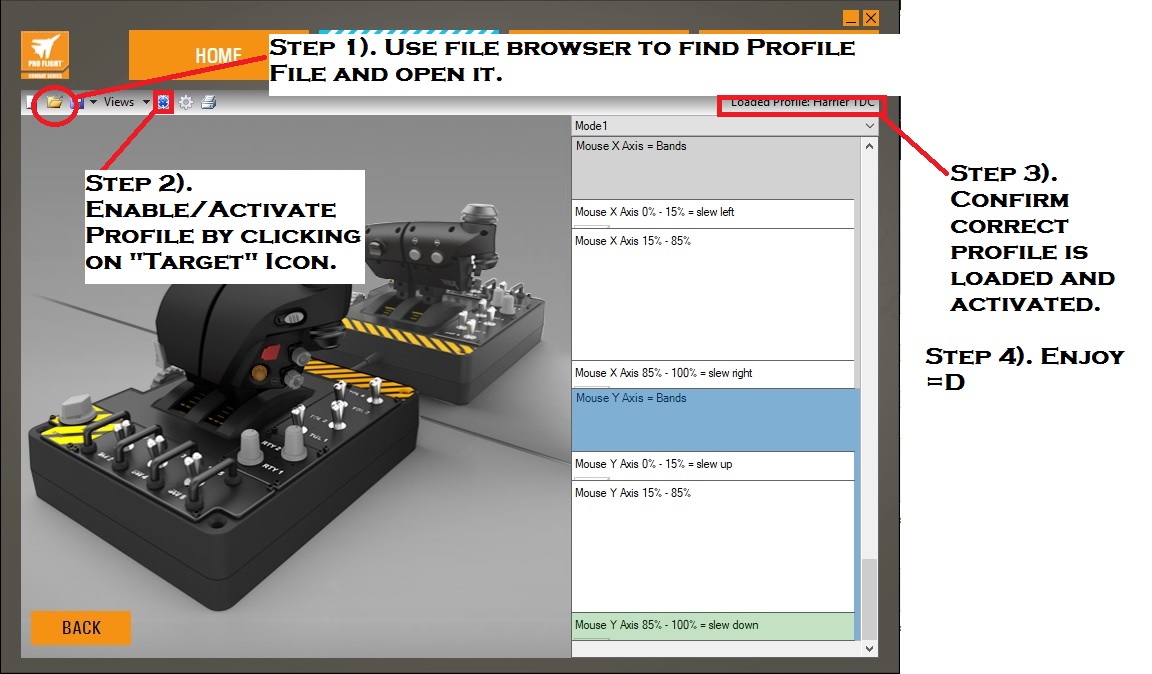Click the open profile folder icon
The width and height of the screenshot is (1152, 674).
tap(54, 102)
